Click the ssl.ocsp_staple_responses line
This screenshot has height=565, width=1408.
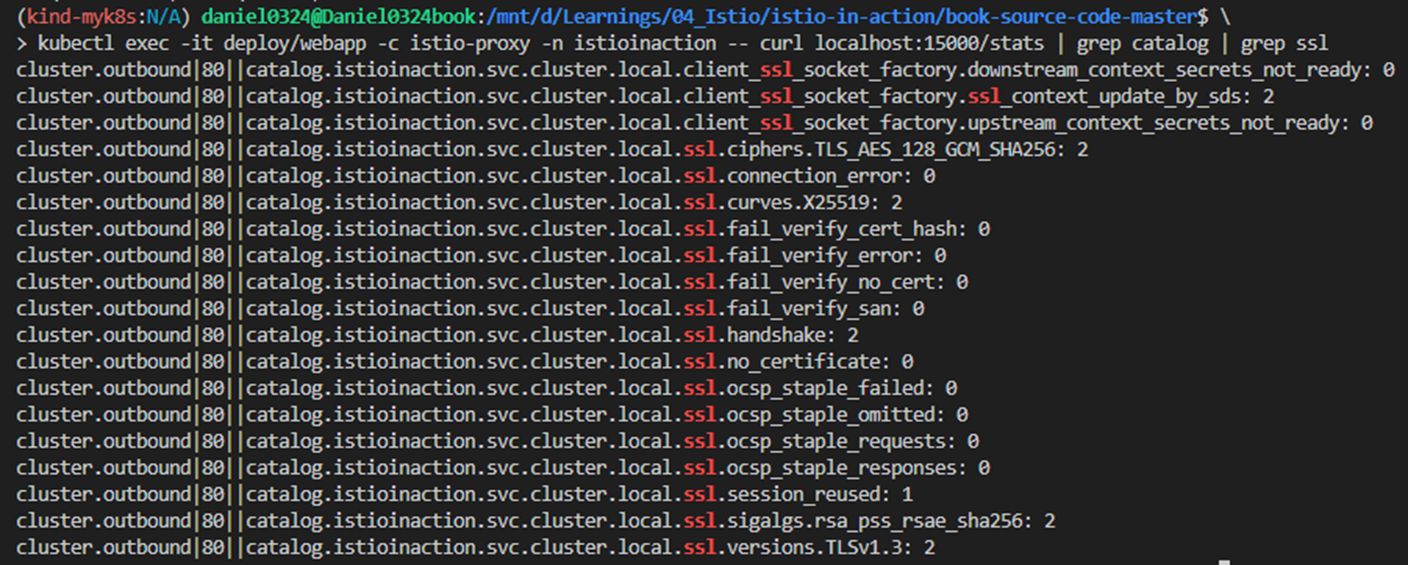pos(503,467)
